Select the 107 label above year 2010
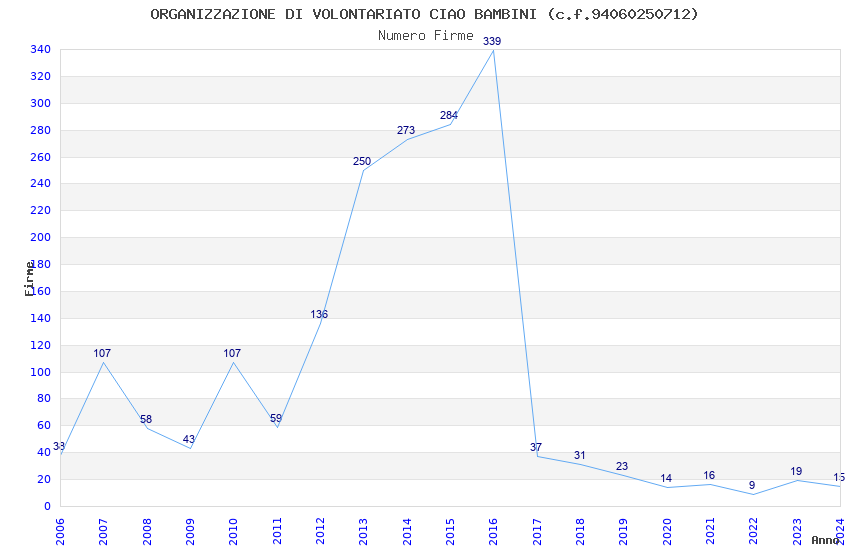This screenshot has height=550, width=850. pyautogui.click(x=232, y=353)
